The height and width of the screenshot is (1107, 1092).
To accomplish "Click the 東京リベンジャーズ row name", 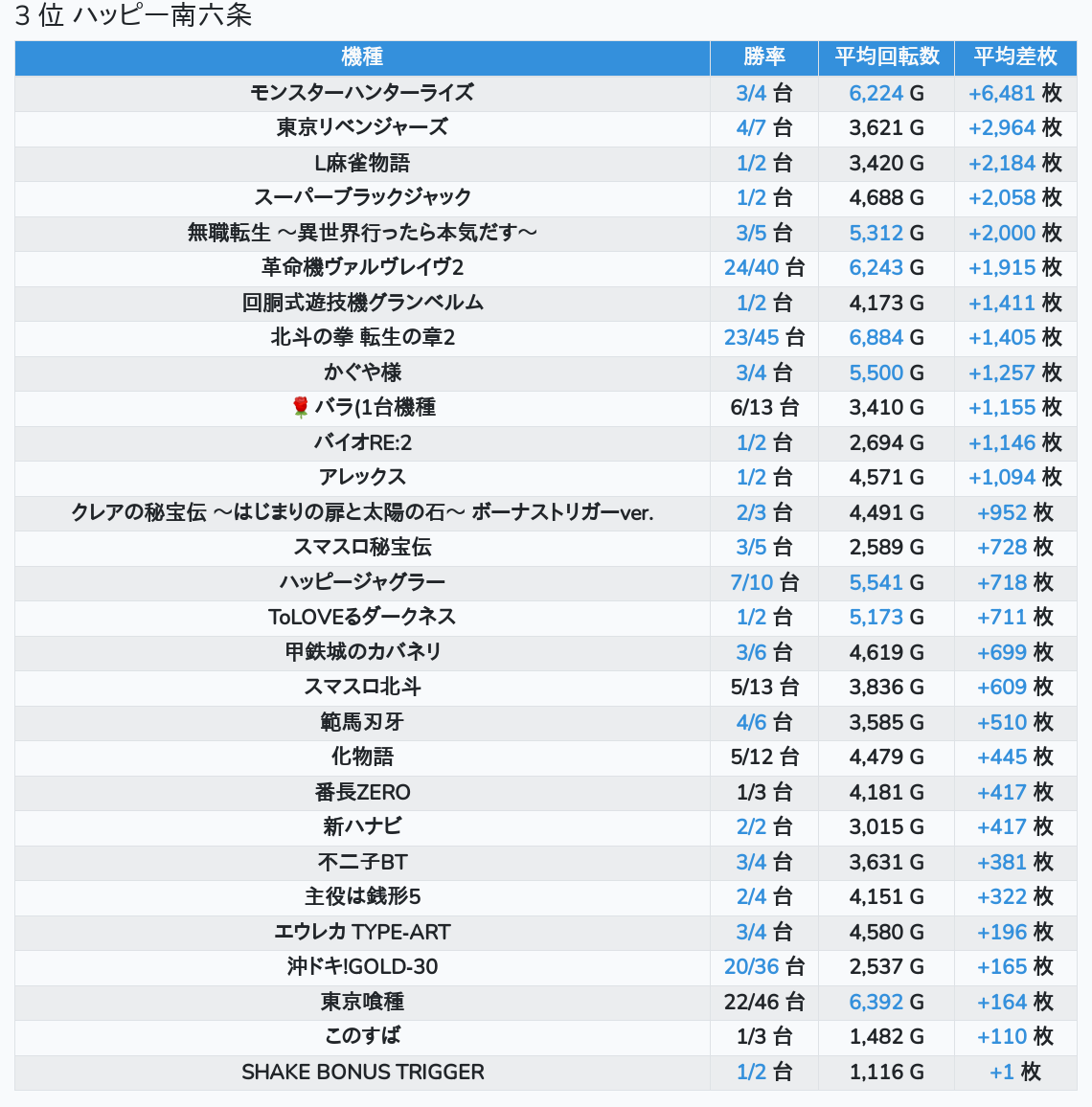I will click(362, 127).
